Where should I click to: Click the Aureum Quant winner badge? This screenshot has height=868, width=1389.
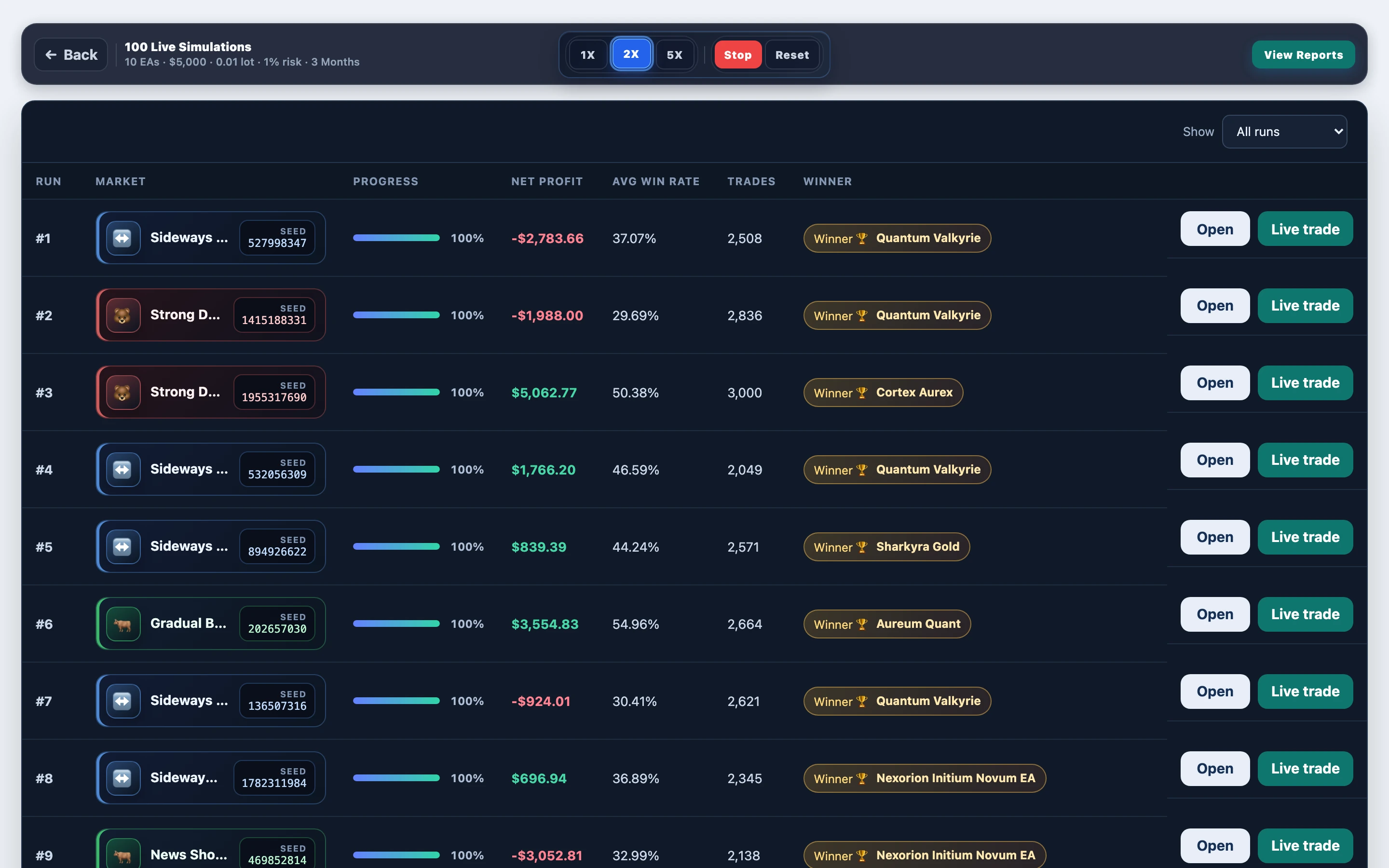(887, 624)
